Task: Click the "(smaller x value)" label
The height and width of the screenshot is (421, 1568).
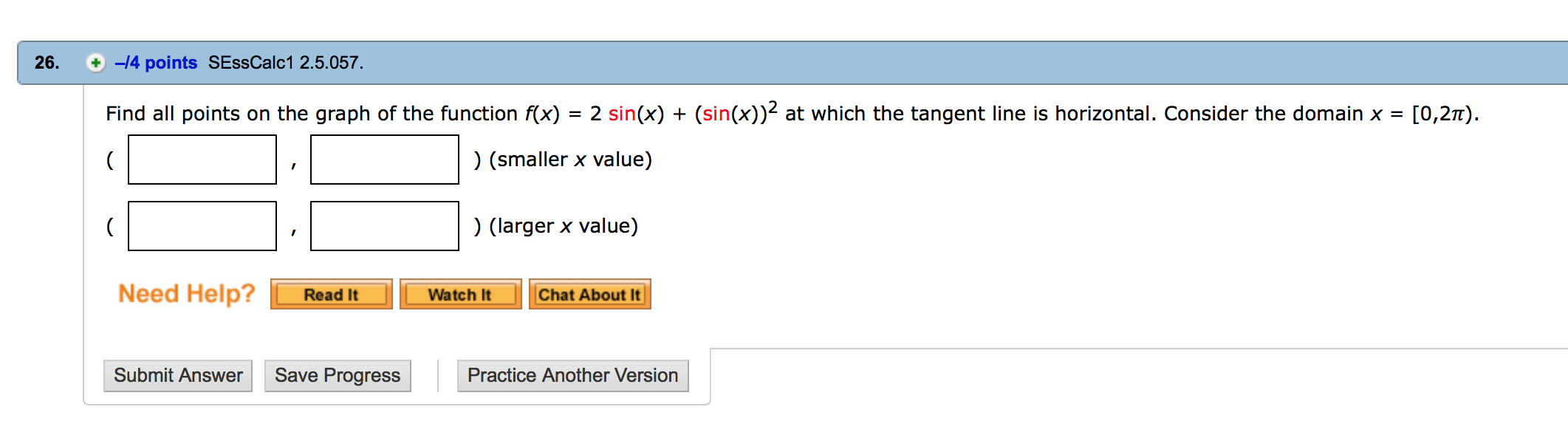Action: 570,160
